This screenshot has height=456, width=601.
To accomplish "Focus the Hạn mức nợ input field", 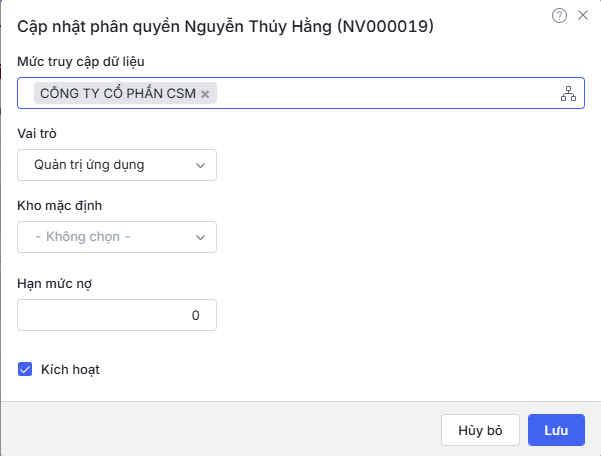I will pos(117,315).
